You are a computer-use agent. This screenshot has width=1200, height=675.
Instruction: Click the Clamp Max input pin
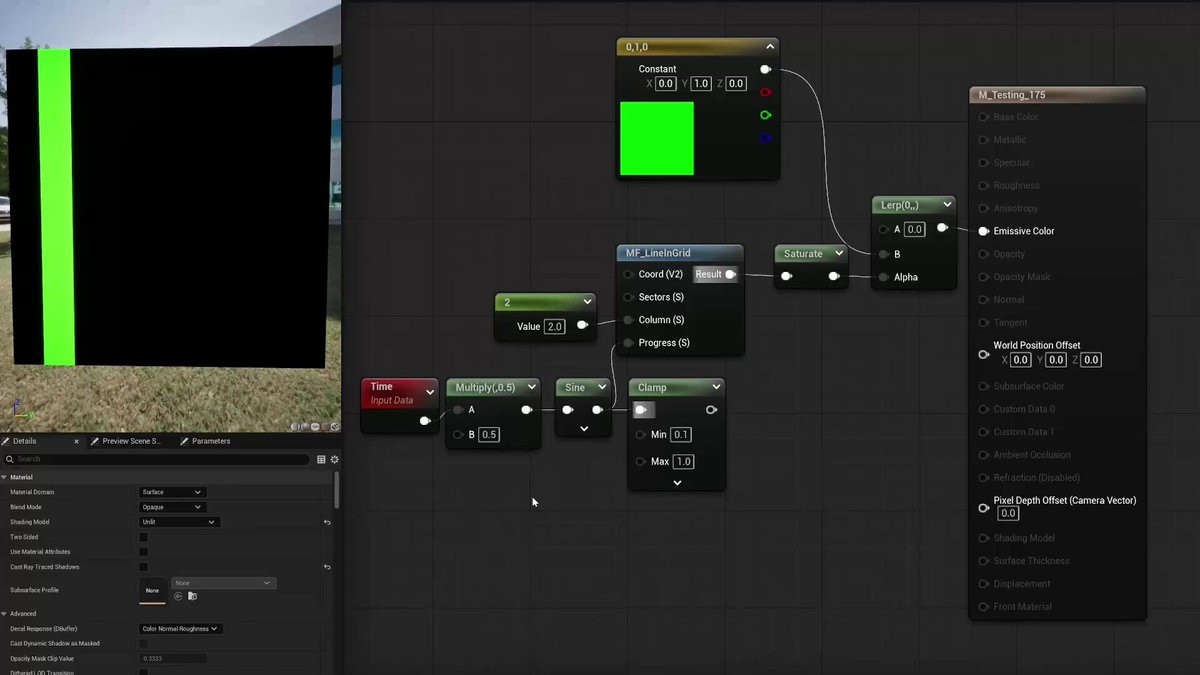coord(640,462)
